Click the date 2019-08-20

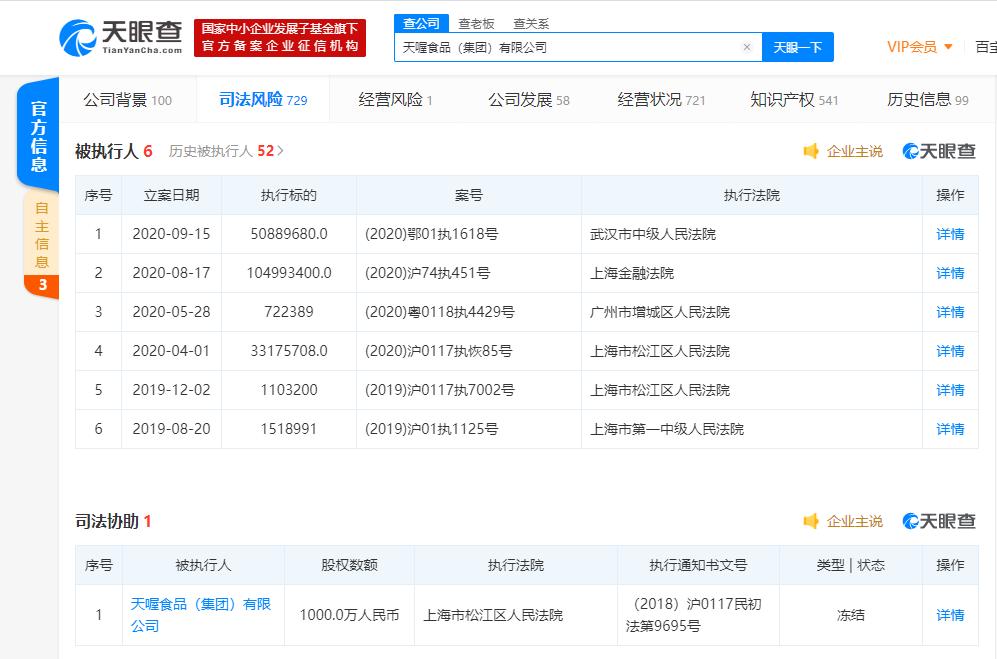tap(171, 429)
